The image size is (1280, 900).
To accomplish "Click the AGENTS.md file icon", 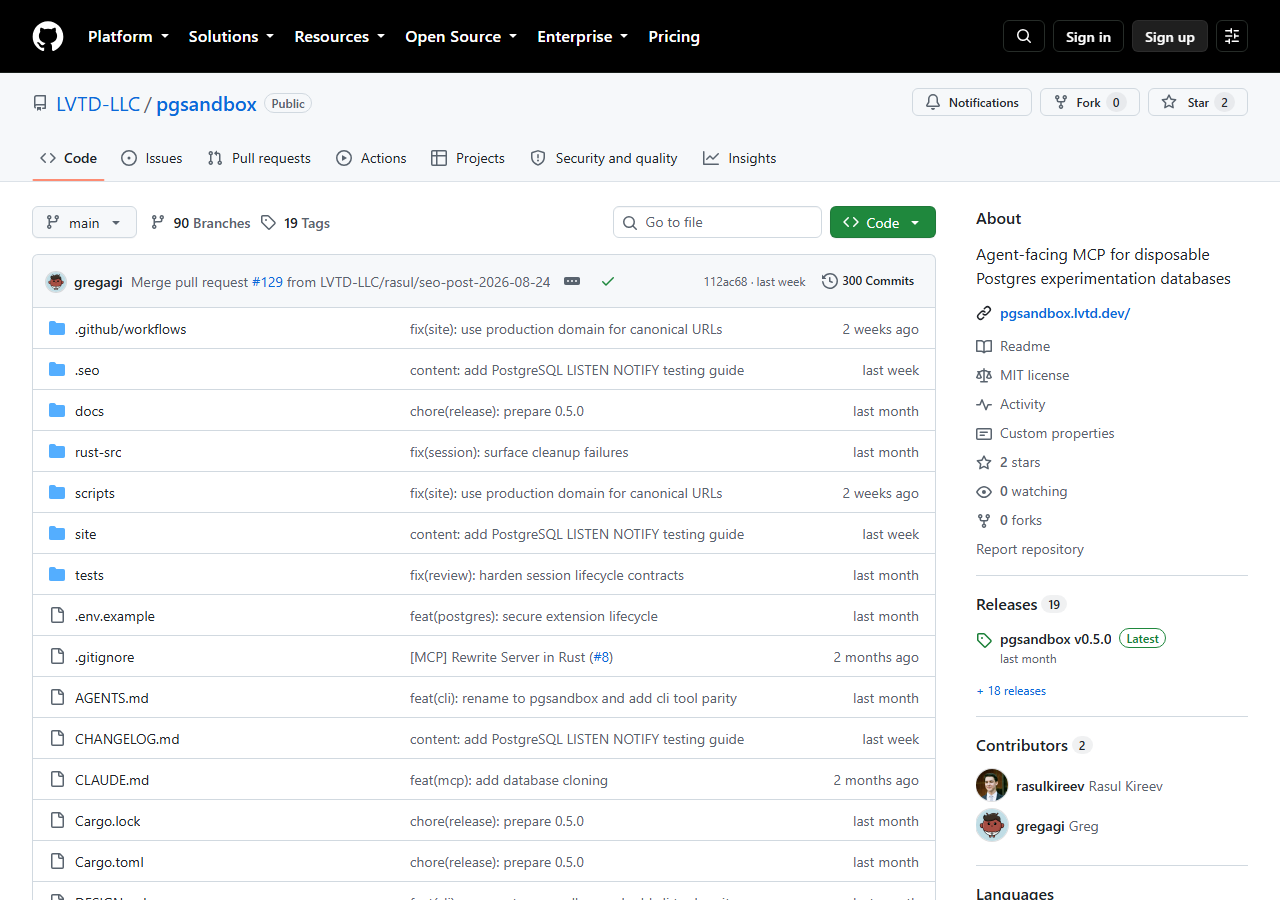I will (57, 698).
